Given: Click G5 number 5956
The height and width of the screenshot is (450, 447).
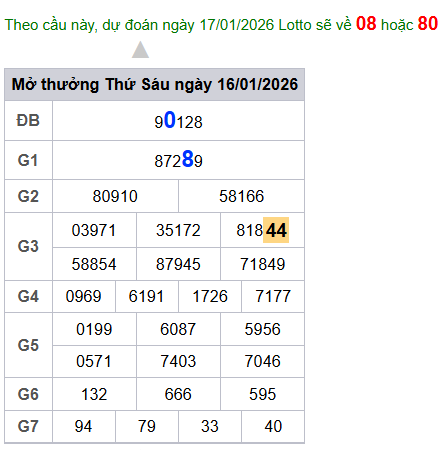Looking at the screenshot, I should pos(263,329).
